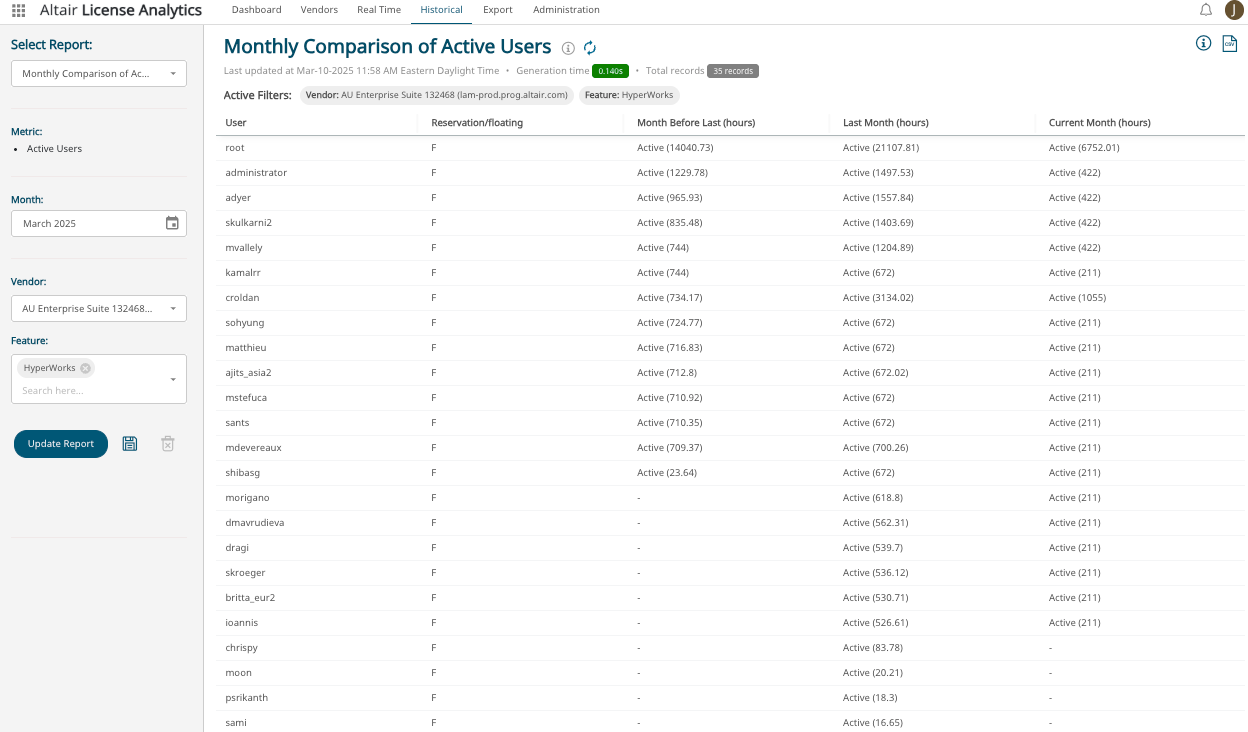Click info icon beside the report title
Screen dimensions: 1248x732
(x=568, y=48)
